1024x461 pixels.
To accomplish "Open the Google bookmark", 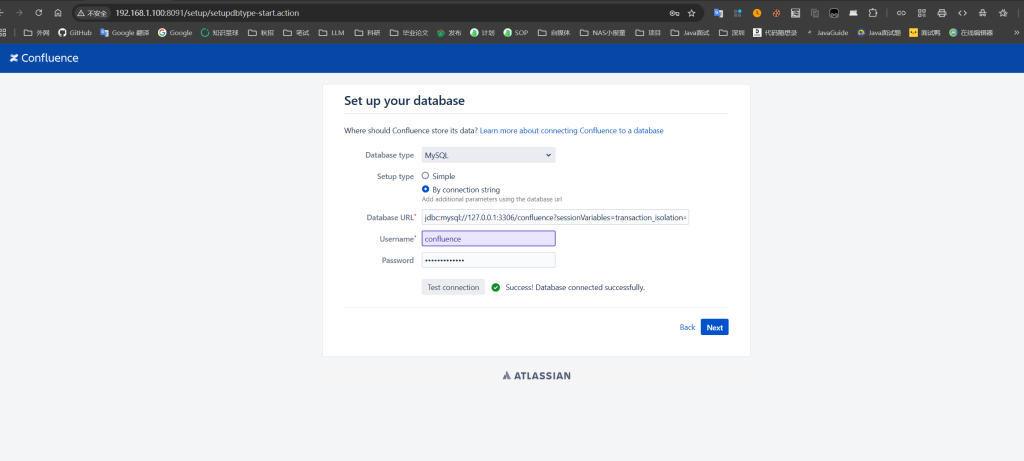I will (x=175, y=32).
